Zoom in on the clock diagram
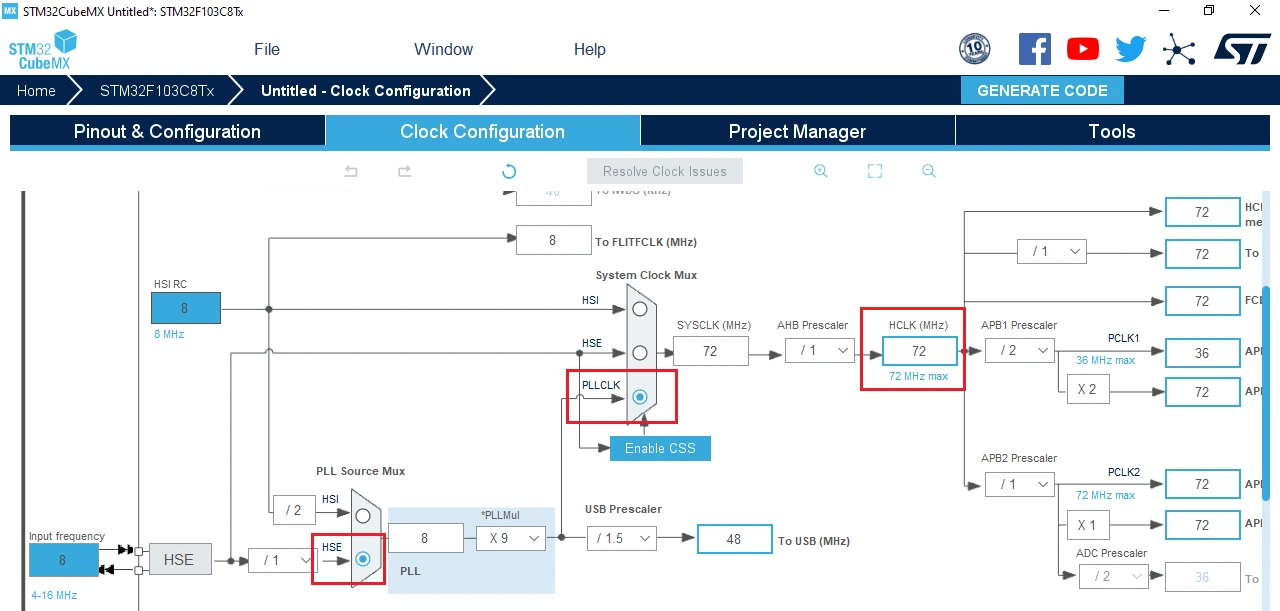Viewport: 1280px width, 611px height. [x=820, y=171]
